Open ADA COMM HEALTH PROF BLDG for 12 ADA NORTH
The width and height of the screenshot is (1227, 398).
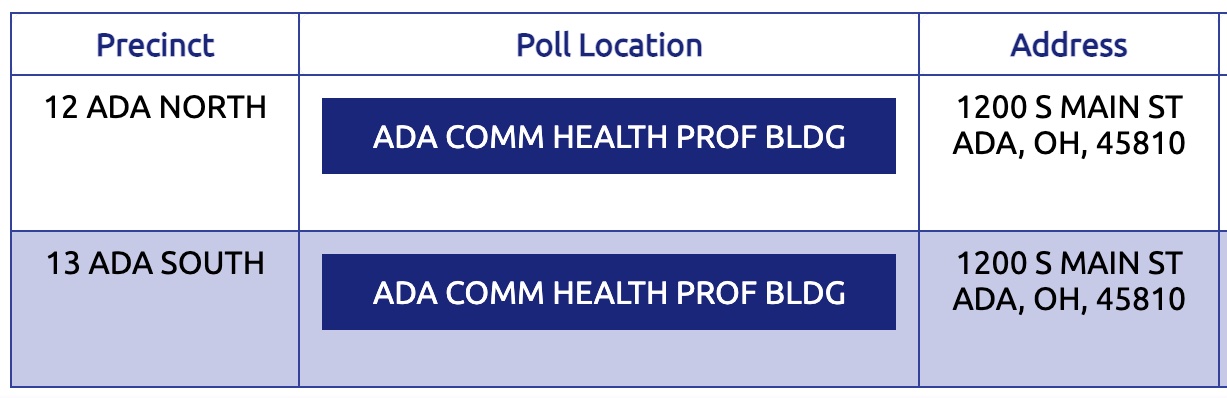click(x=609, y=136)
